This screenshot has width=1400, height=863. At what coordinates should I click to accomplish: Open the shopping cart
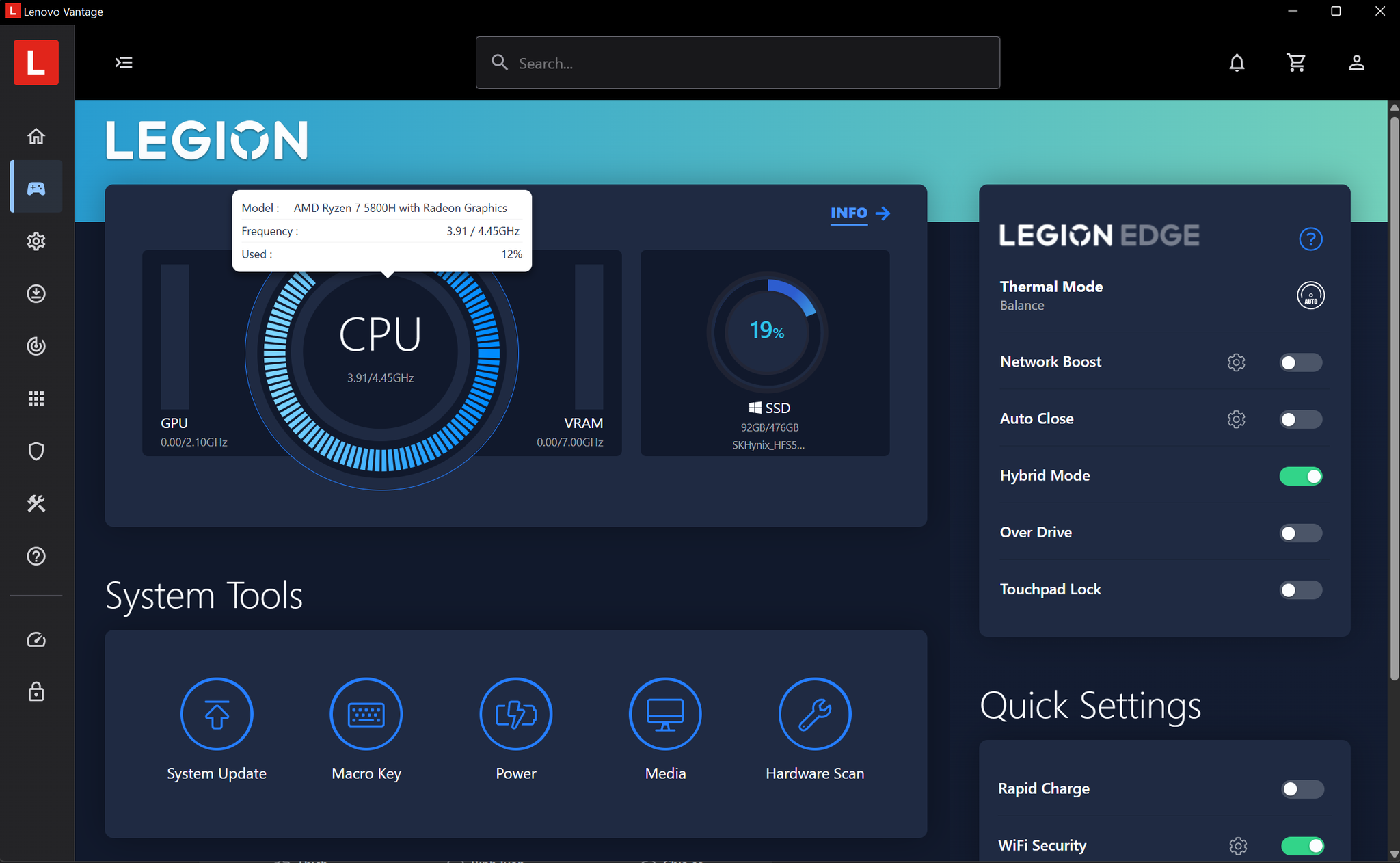[1296, 63]
